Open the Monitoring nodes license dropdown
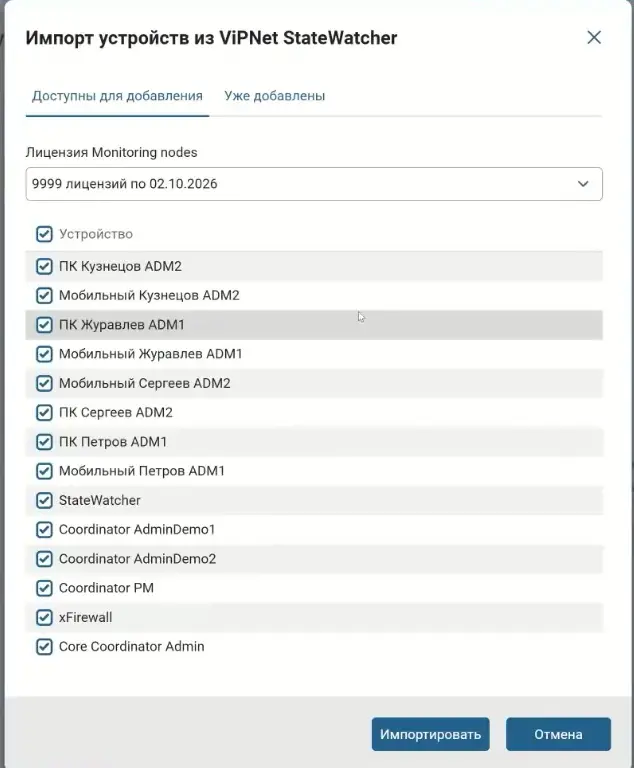 point(314,184)
